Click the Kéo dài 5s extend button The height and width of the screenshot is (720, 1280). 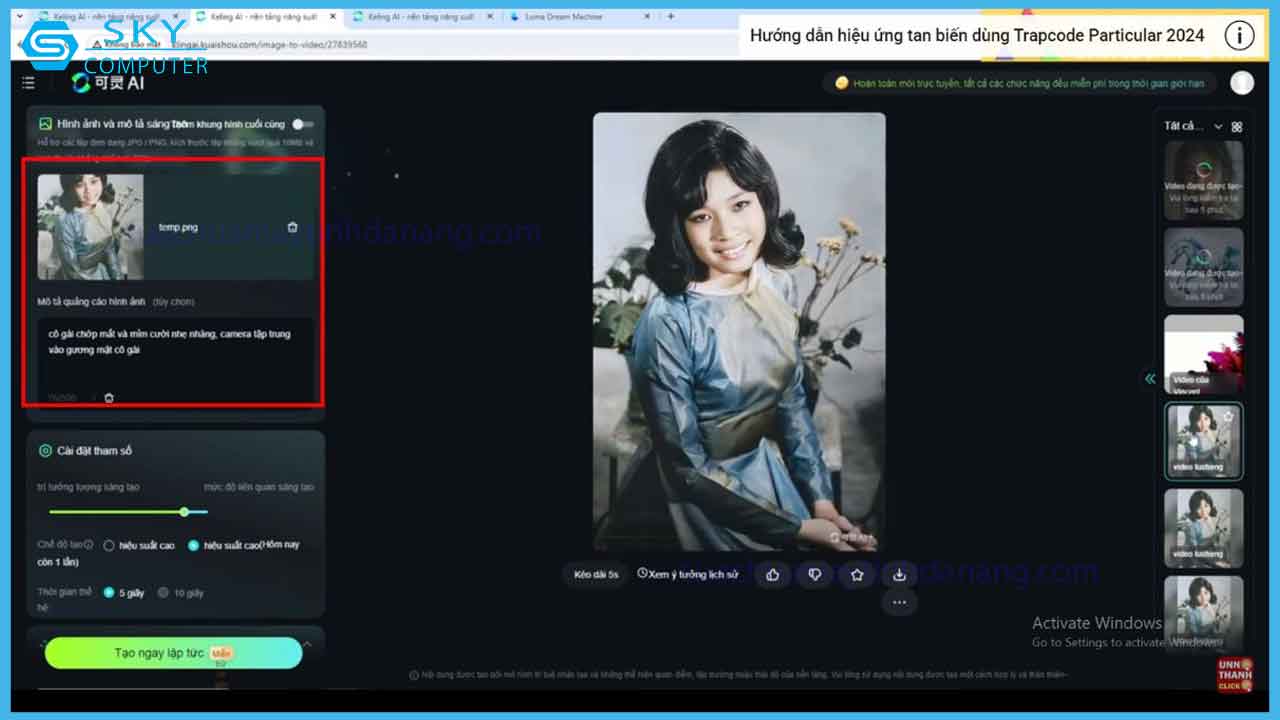pyautogui.click(x=596, y=574)
